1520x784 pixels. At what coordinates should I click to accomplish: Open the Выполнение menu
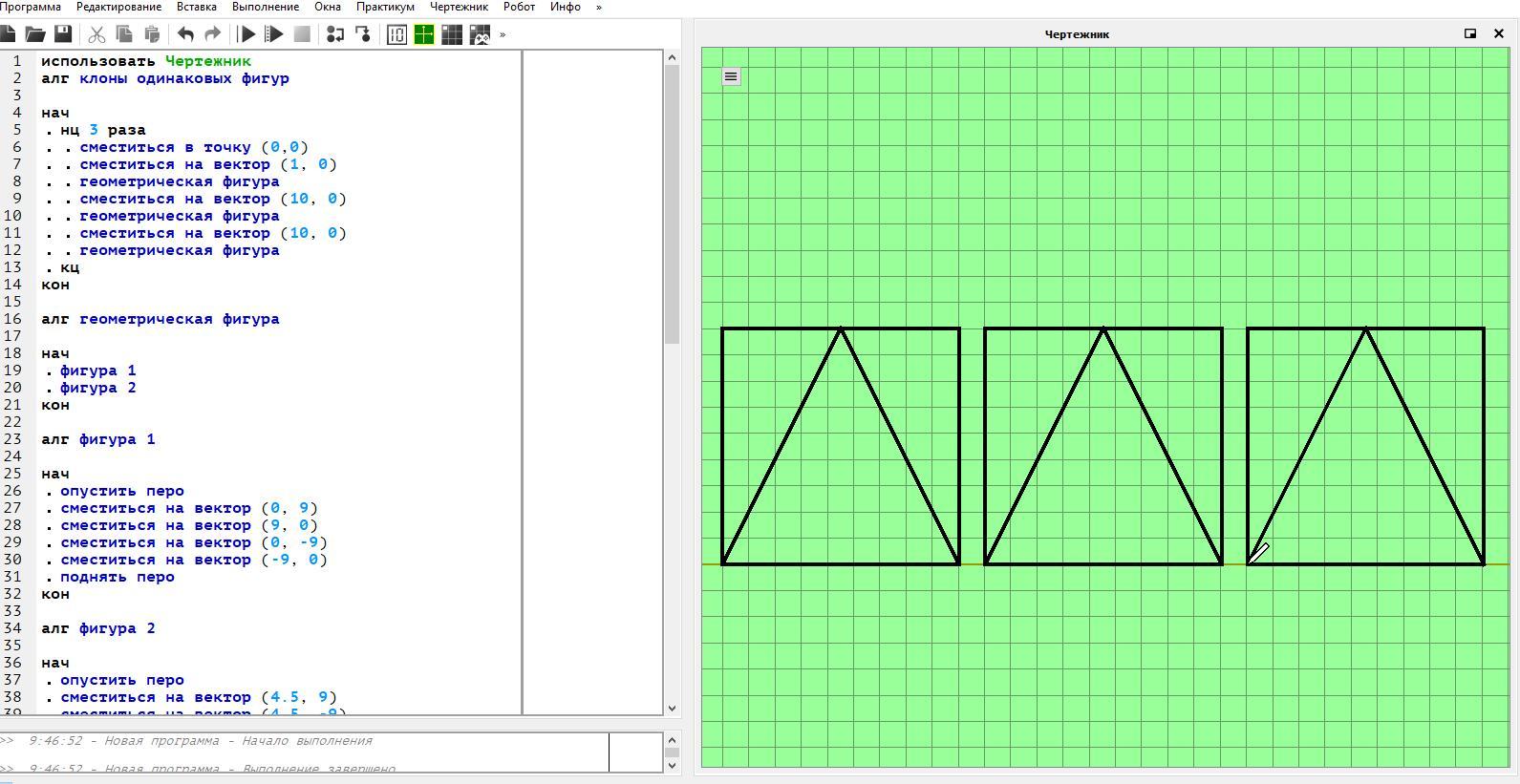click(266, 7)
